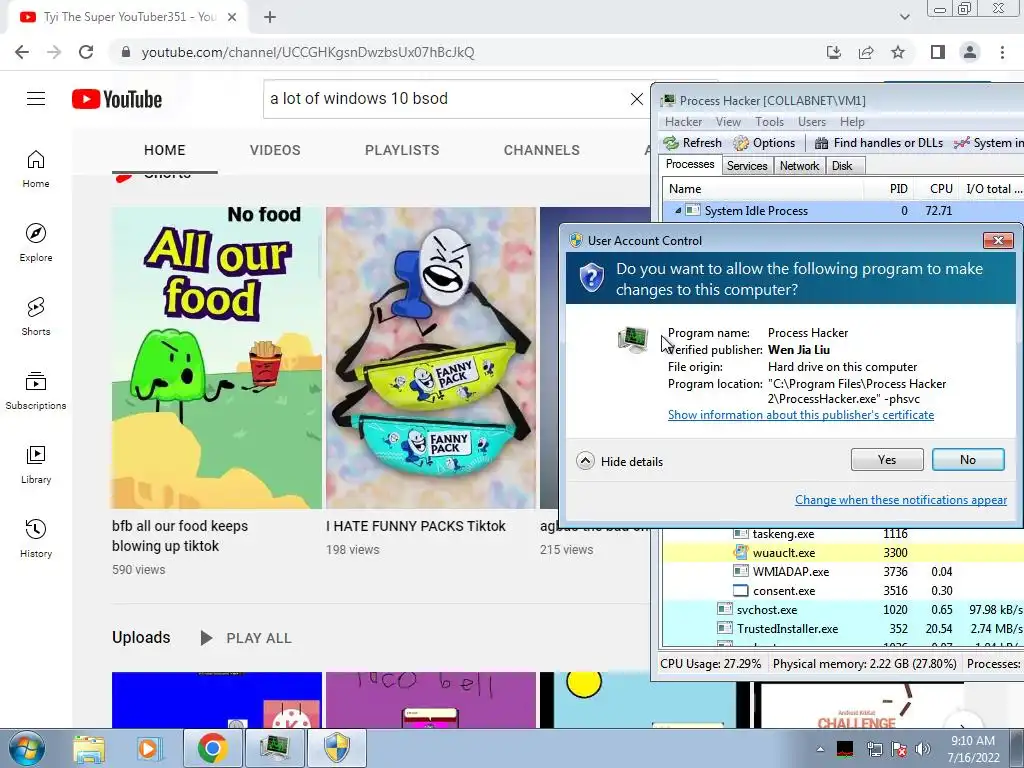
Task: Collapse Hide details in UAC dialog
Action: click(x=620, y=462)
